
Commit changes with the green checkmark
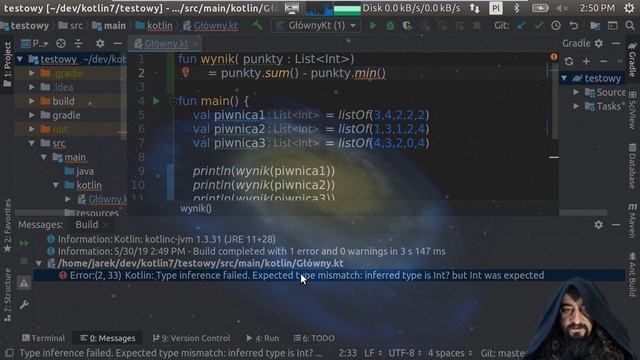tap(538, 26)
